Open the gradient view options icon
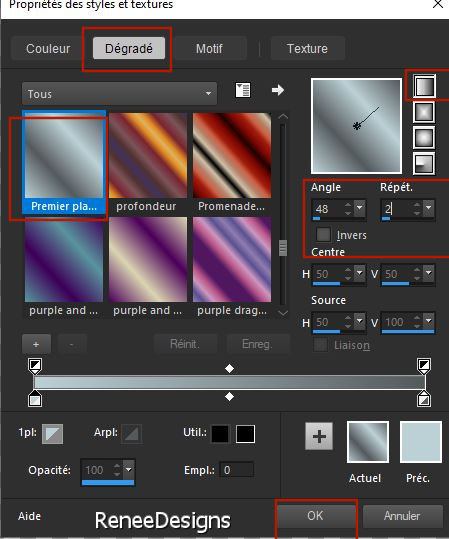This screenshot has height=539, width=449. point(243,90)
